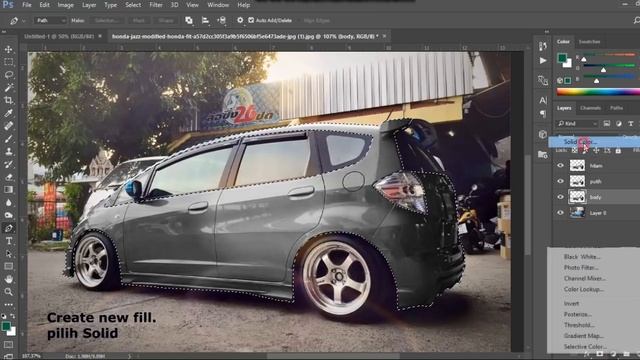Choose Photo Filter adjustment

tap(581, 267)
